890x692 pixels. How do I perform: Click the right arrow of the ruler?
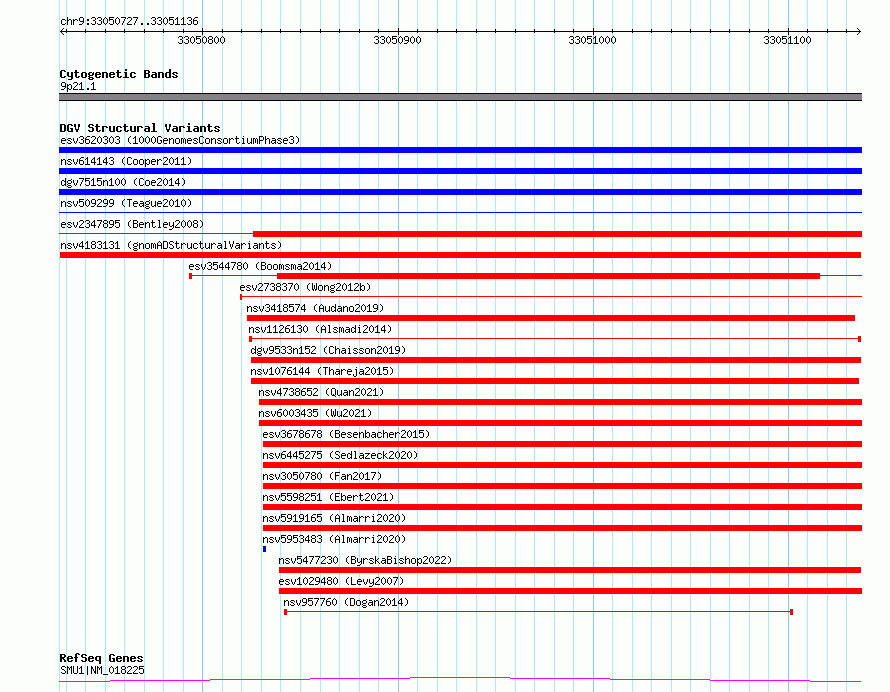point(859,31)
